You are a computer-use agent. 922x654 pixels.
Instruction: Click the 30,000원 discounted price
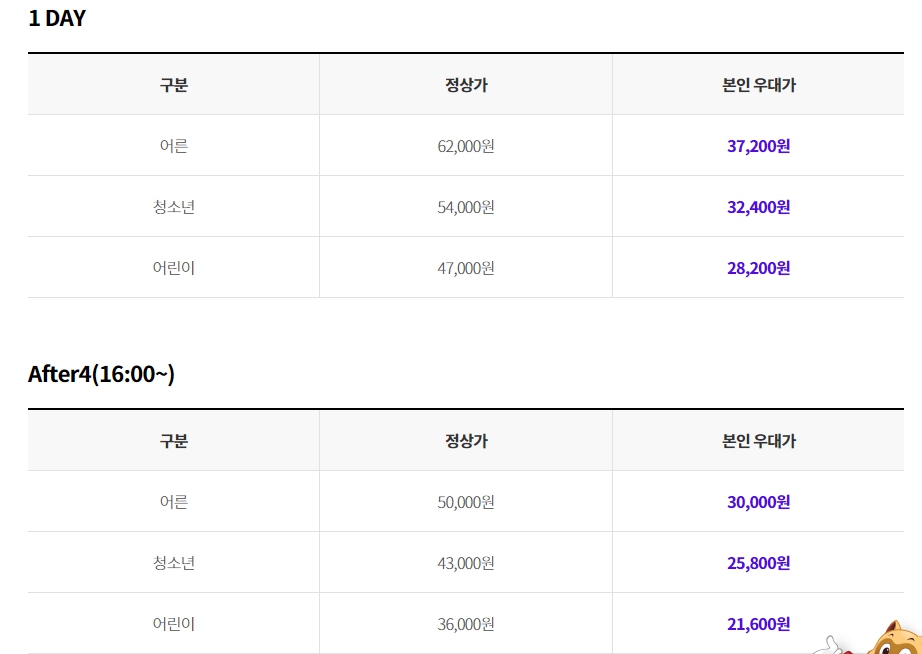click(x=759, y=502)
